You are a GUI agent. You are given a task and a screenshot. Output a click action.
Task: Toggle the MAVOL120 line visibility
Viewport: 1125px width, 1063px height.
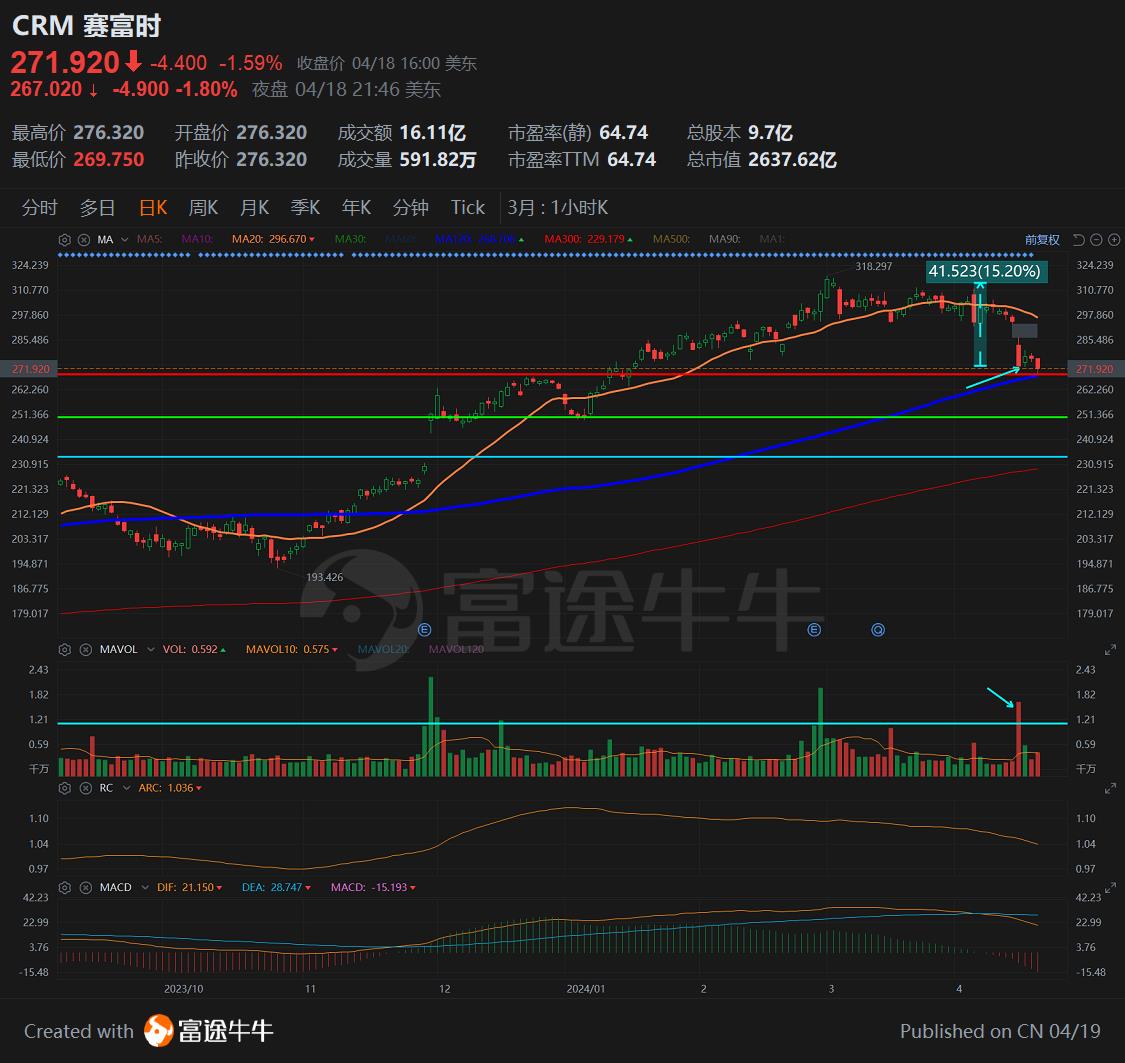click(x=456, y=649)
